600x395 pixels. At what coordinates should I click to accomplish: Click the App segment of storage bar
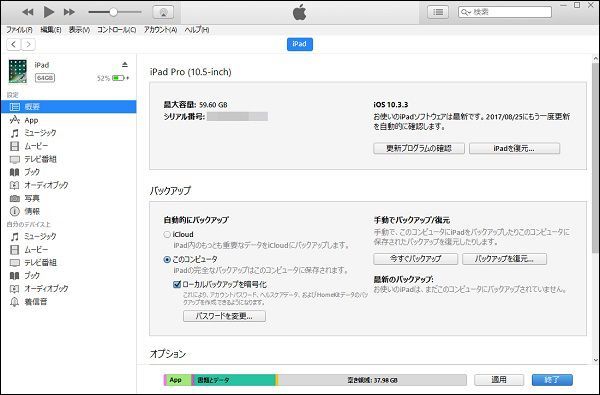178,380
